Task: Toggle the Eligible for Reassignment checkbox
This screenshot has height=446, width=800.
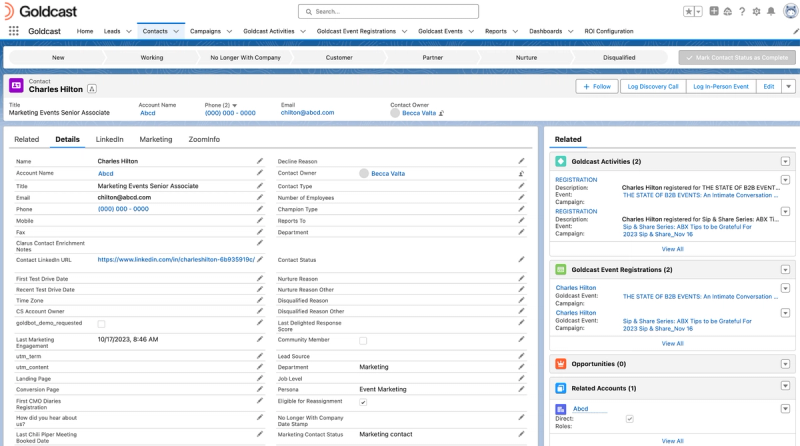Action: point(363,402)
